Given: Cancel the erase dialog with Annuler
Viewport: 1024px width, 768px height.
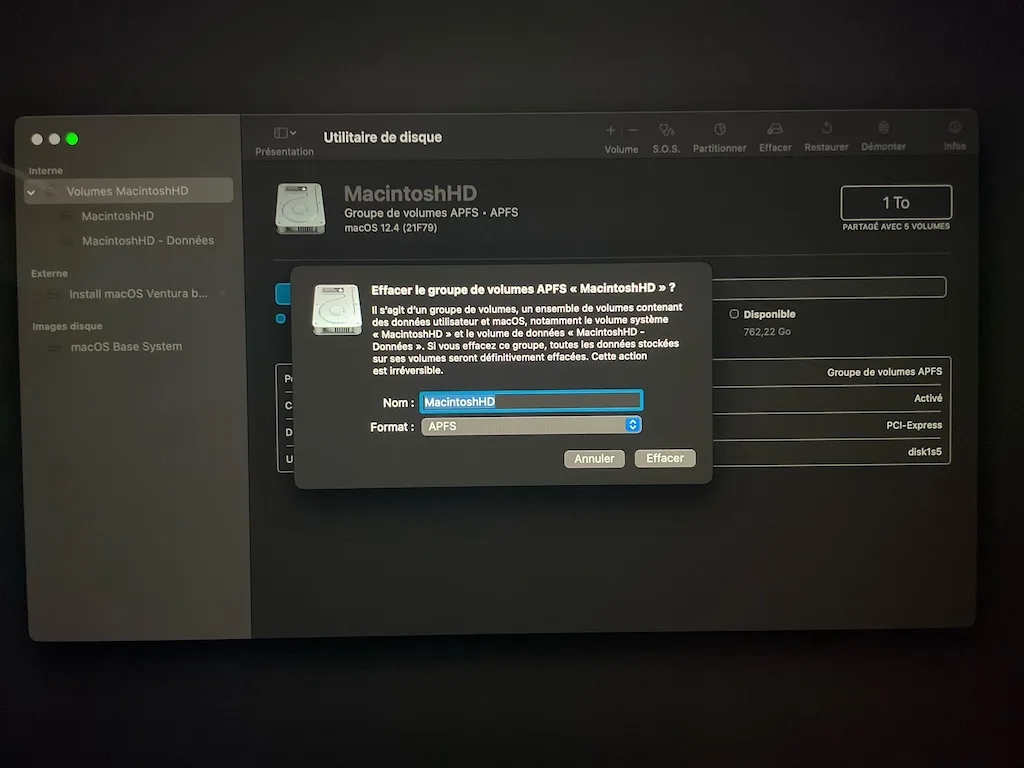Looking at the screenshot, I should pos(594,458).
